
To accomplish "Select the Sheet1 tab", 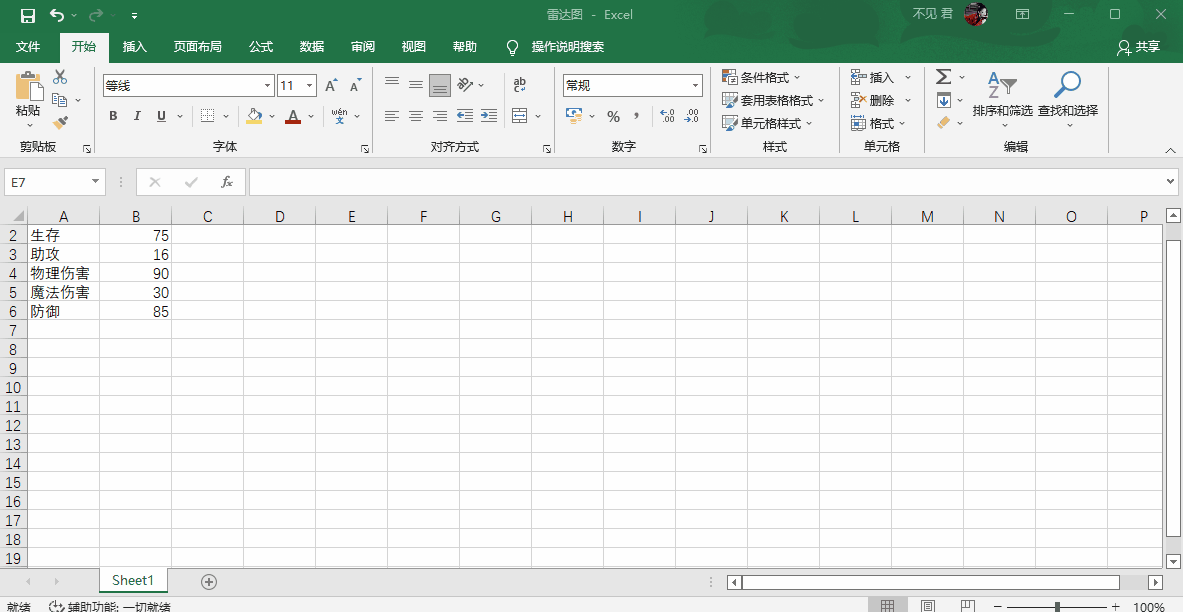I will (x=133, y=580).
